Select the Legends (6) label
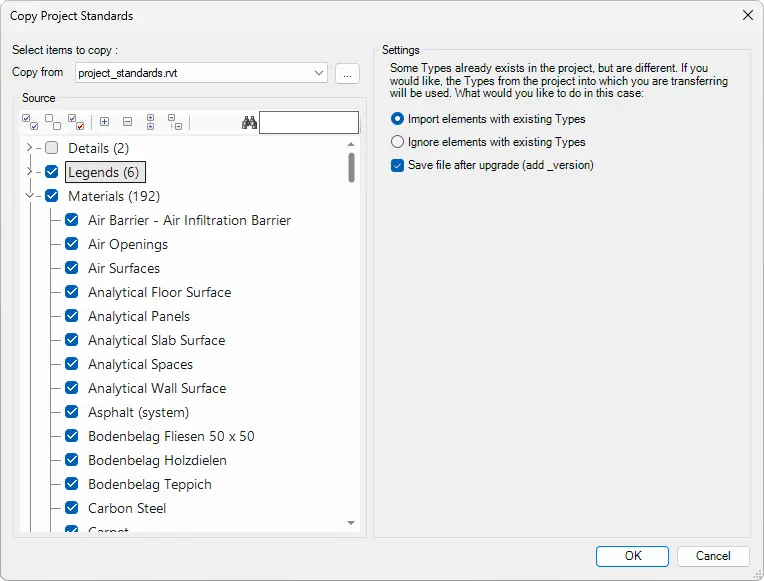 (104, 172)
